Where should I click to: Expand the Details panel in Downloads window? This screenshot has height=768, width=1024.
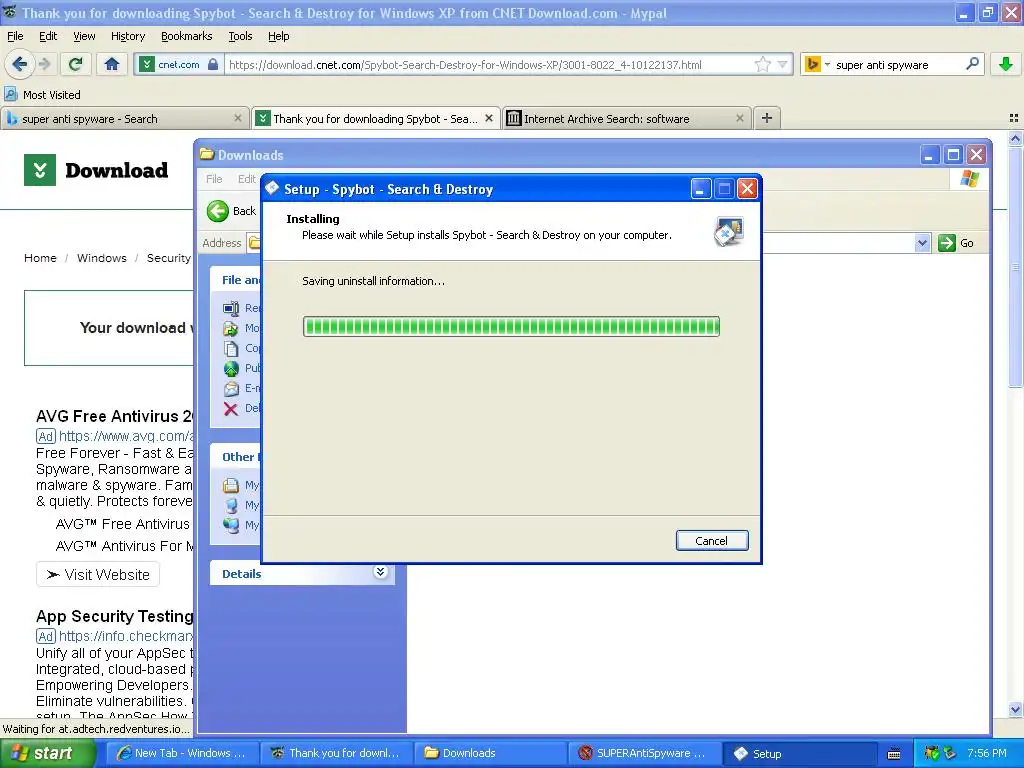(381, 572)
